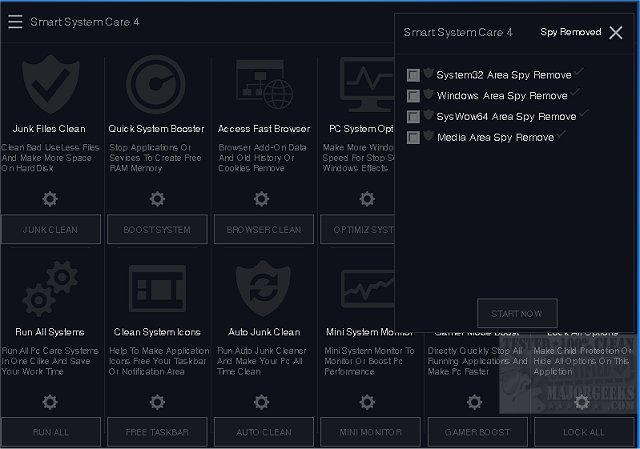Image resolution: width=640 pixels, height=449 pixels.
Task: Click the RUN ALL button
Action: tap(51, 432)
